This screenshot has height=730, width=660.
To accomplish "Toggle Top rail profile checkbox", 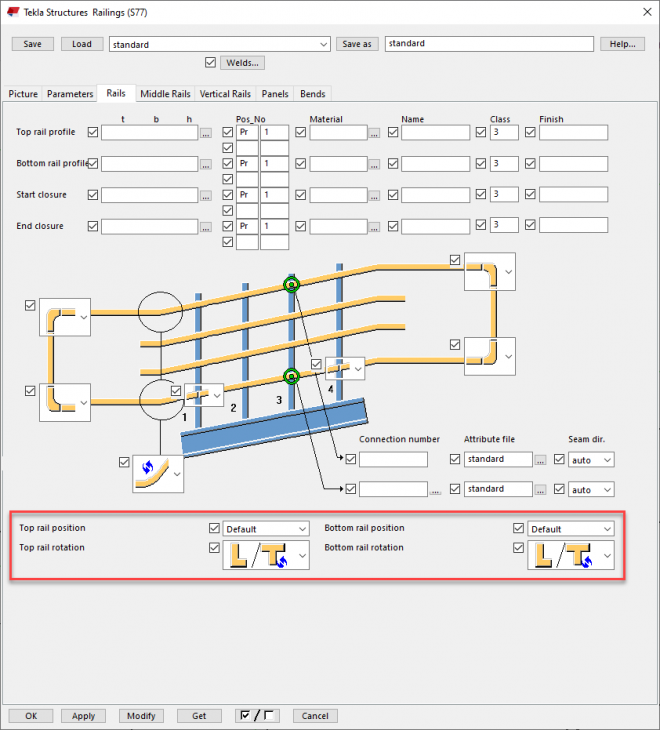I will [93, 132].
